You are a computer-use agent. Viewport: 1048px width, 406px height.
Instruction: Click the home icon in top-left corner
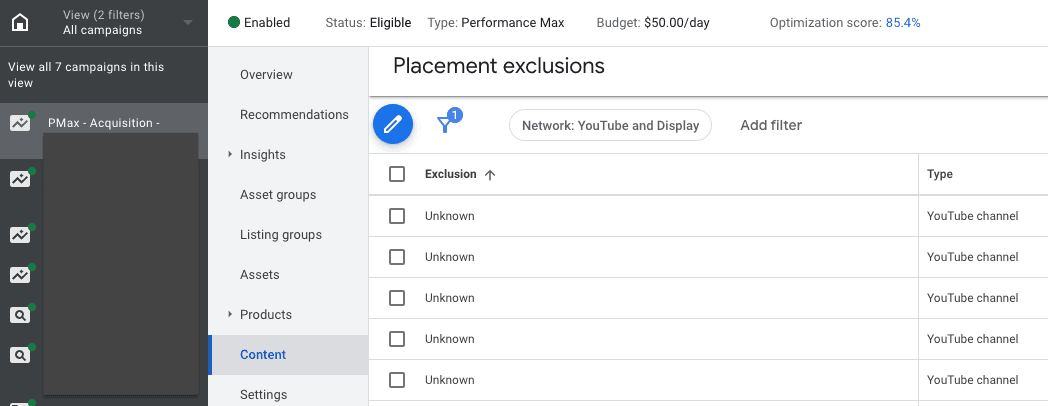click(19, 22)
